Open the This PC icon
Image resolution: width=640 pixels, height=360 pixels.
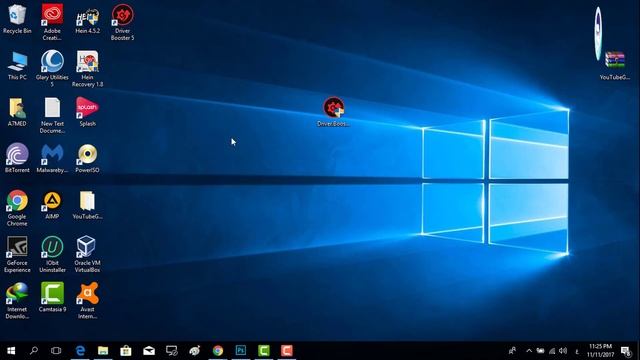tap(17, 66)
